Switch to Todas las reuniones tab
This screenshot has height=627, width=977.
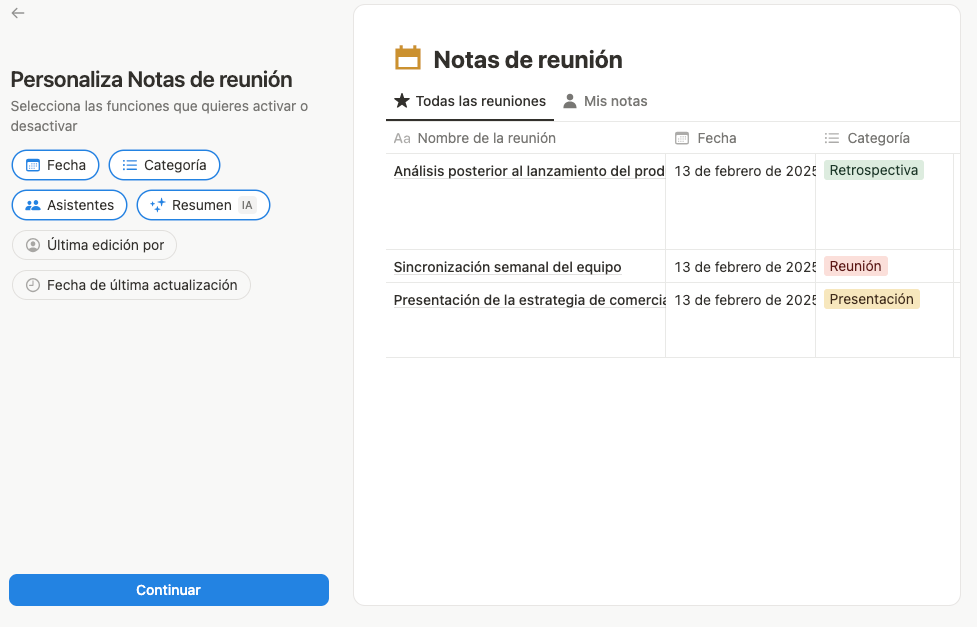470,101
